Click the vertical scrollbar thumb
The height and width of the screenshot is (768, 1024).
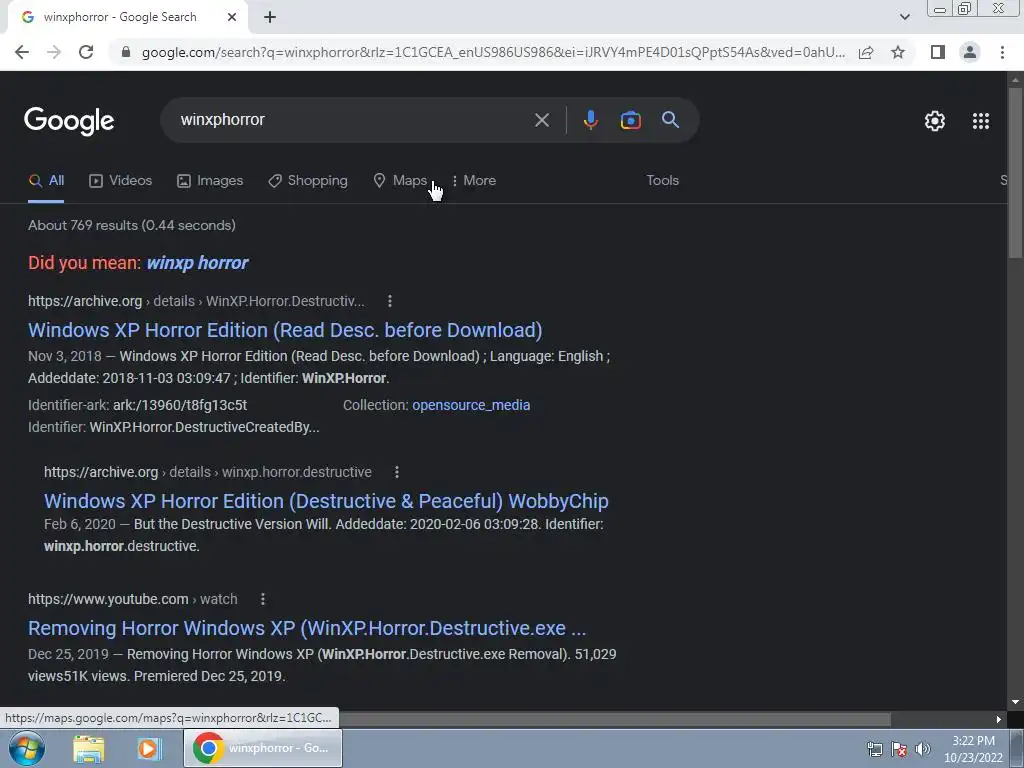coord(1015,172)
